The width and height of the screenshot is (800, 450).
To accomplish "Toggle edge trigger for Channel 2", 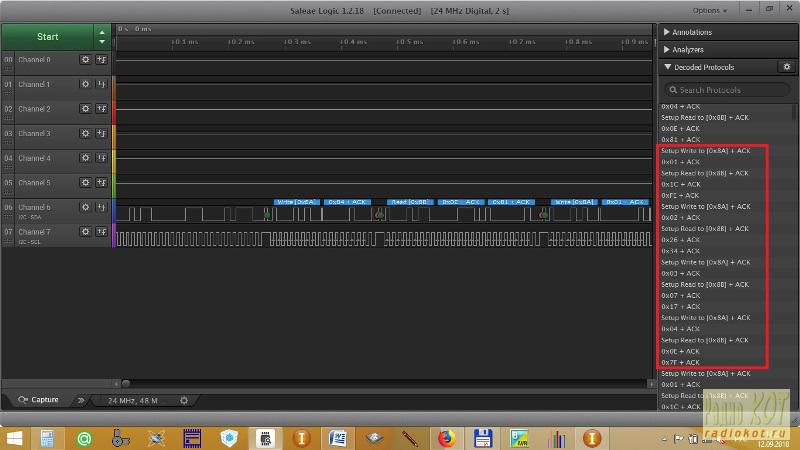I will [102, 109].
